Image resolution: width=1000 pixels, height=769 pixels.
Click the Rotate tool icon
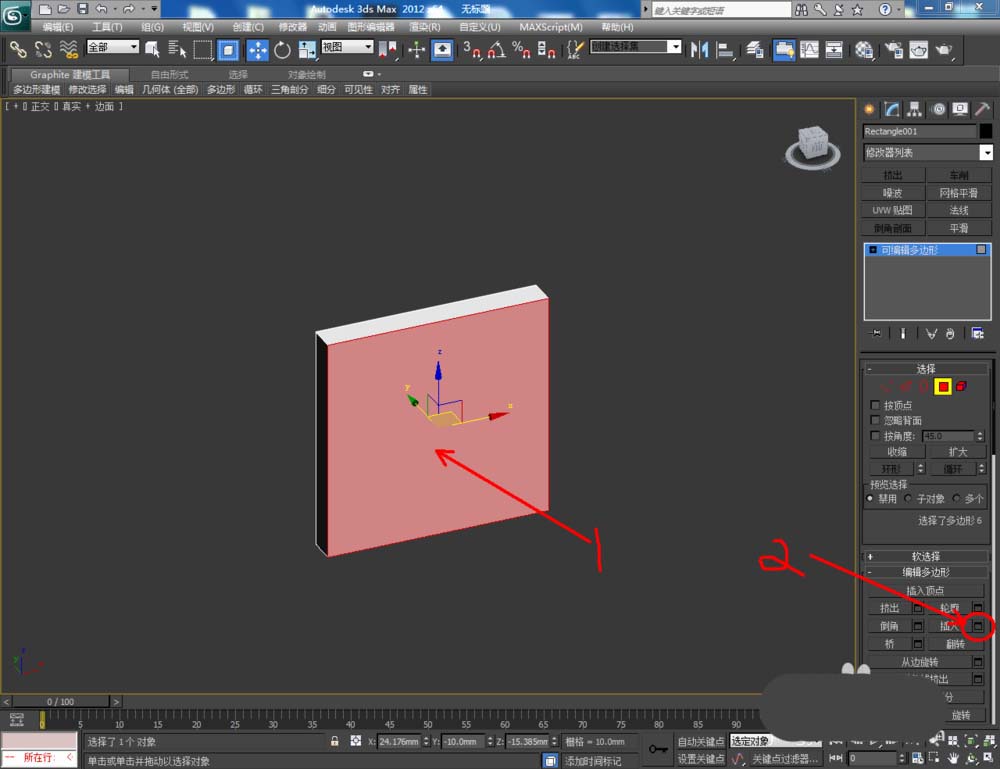[282, 49]
